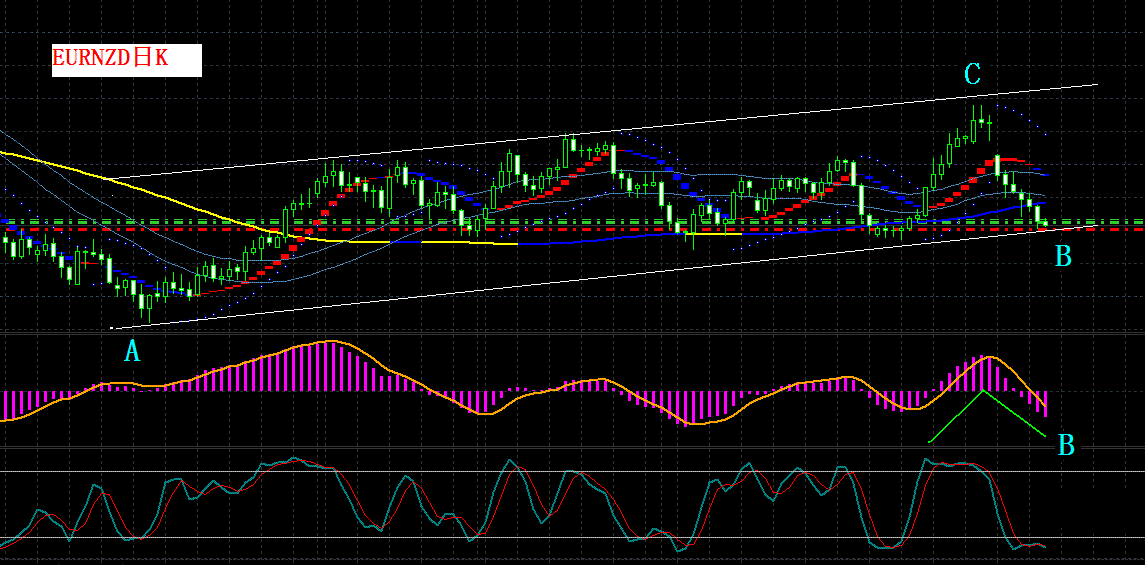Select the upper white channel trendline
This screenshot has height=565, width=1145.
(x=603, y=132)
